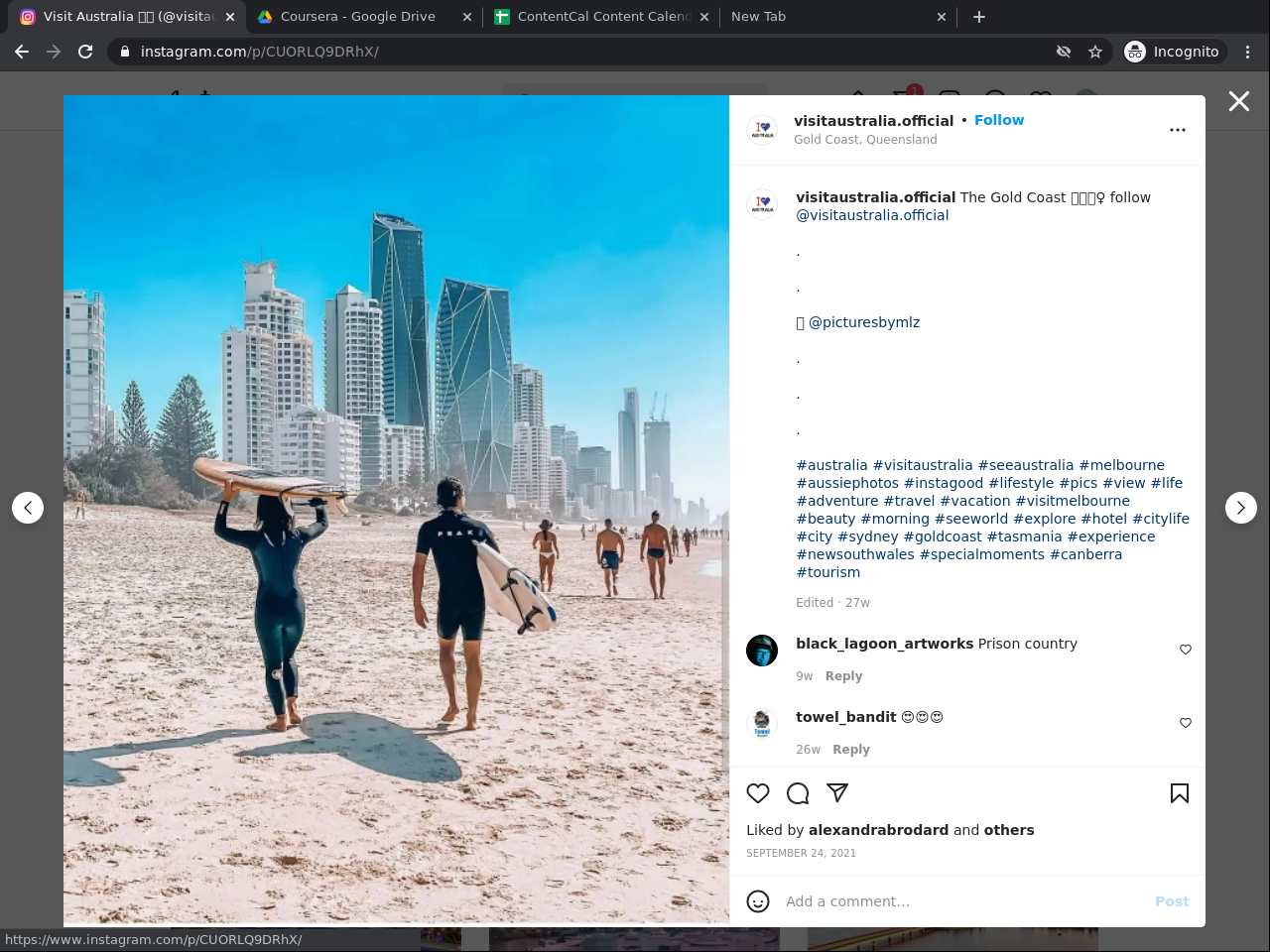This screenshot has width=1270, height=952.
Task: Open visitaustralia.official username in the caption
Action: tap(875, 197)
